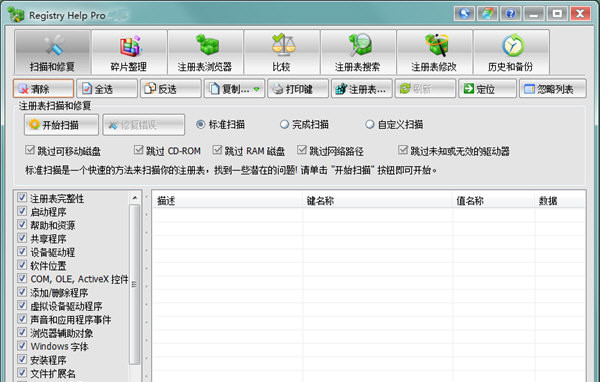The height and width of the screenshot is (382, 600).
Task: Uncheck 启动程序 in scan list
Action: click(x=22, y=211)
